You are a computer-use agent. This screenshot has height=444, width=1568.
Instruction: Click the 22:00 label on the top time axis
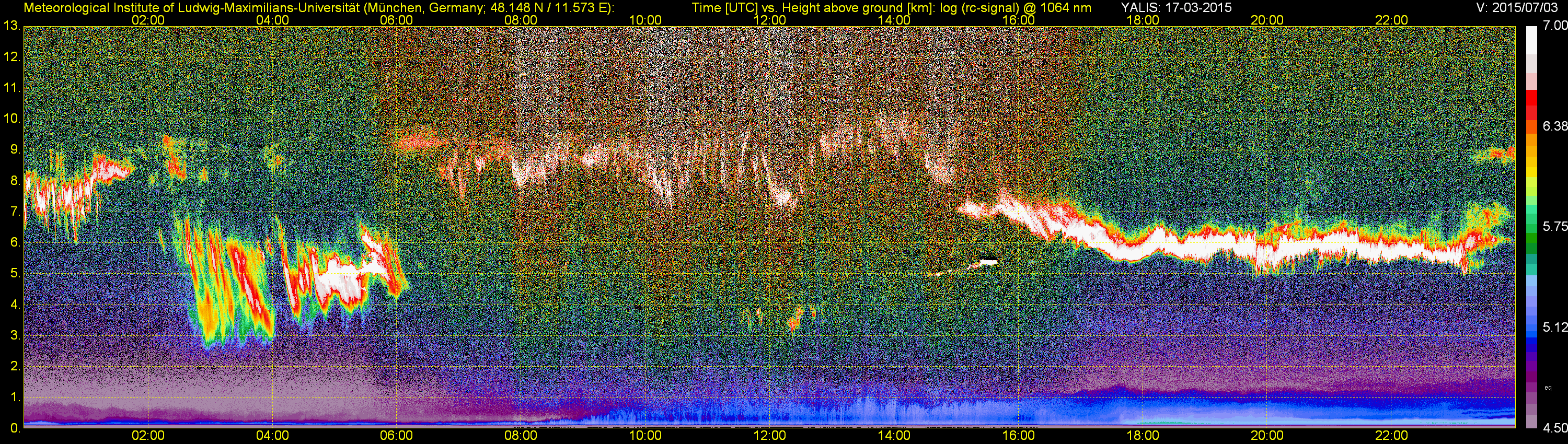click(x=1391, y=20)
